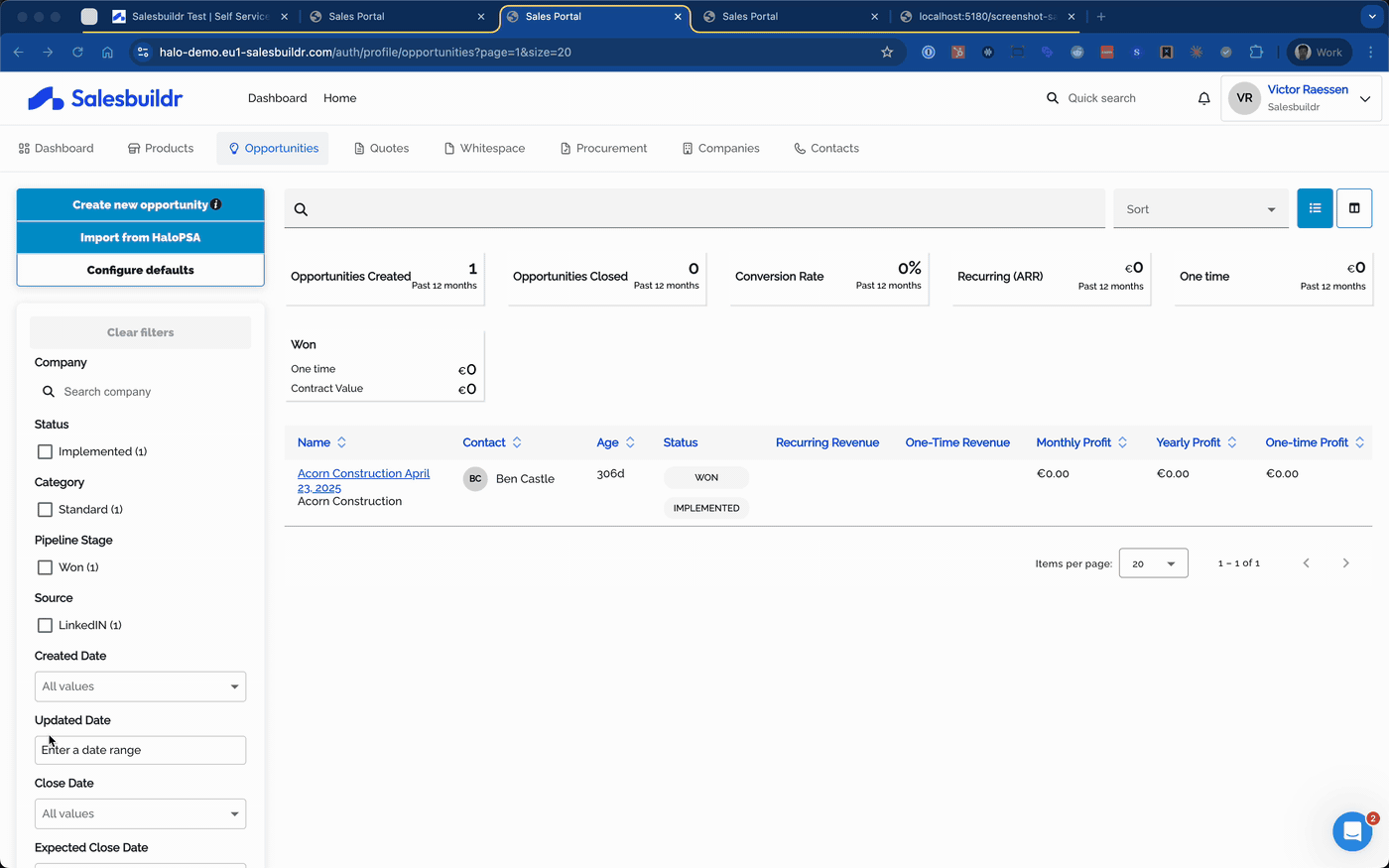Switch to list view layout
This screenshot has height=868, width=1389.
(x=1315, y=208)
